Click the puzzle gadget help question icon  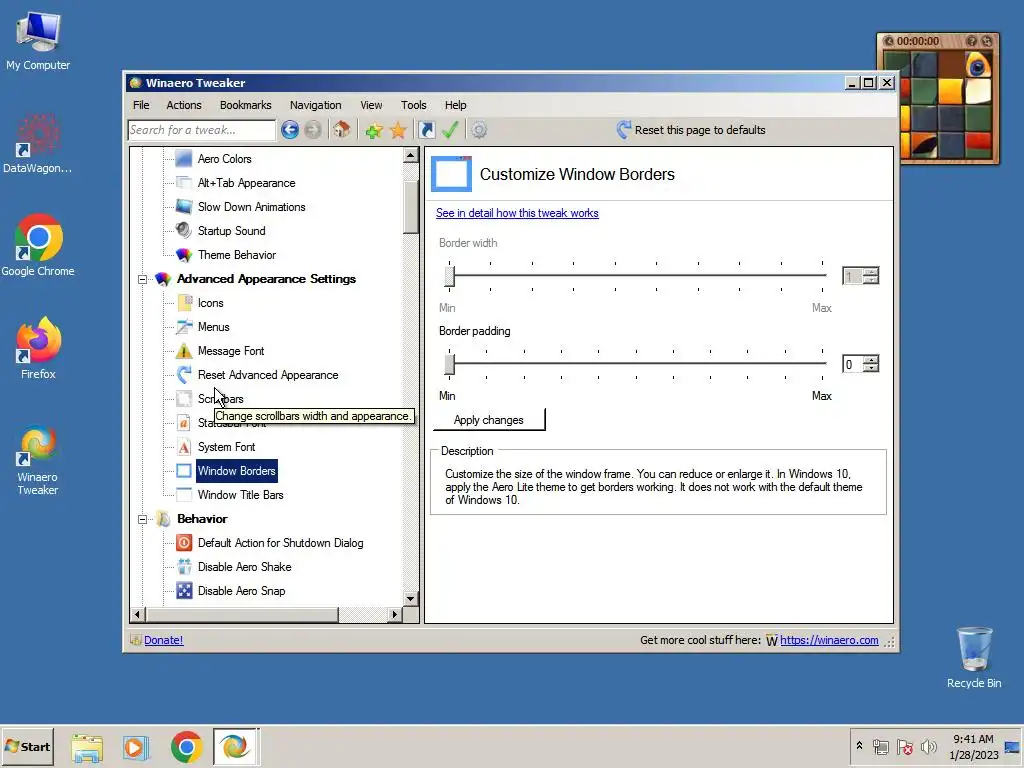click(971, 41)
